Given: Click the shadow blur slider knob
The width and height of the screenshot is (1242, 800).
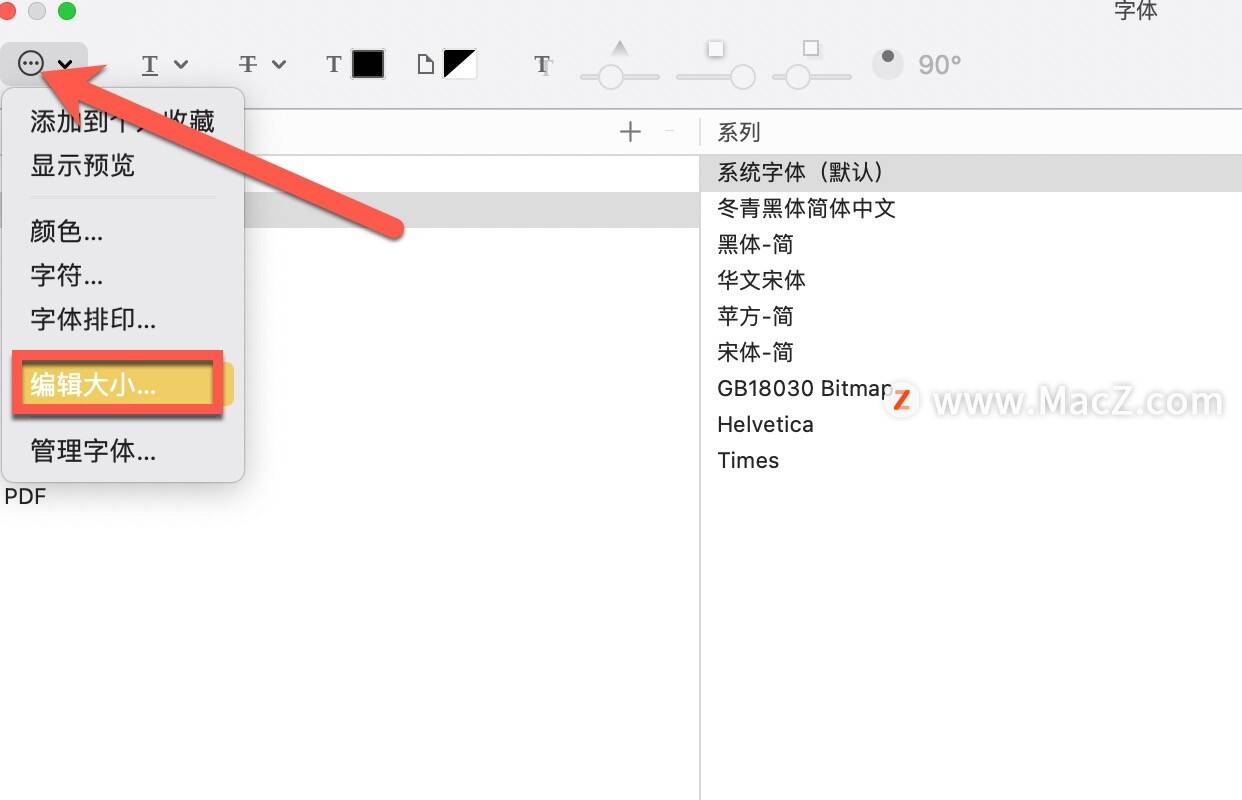Looking at the screenshot, I should [x=742, y=77].
